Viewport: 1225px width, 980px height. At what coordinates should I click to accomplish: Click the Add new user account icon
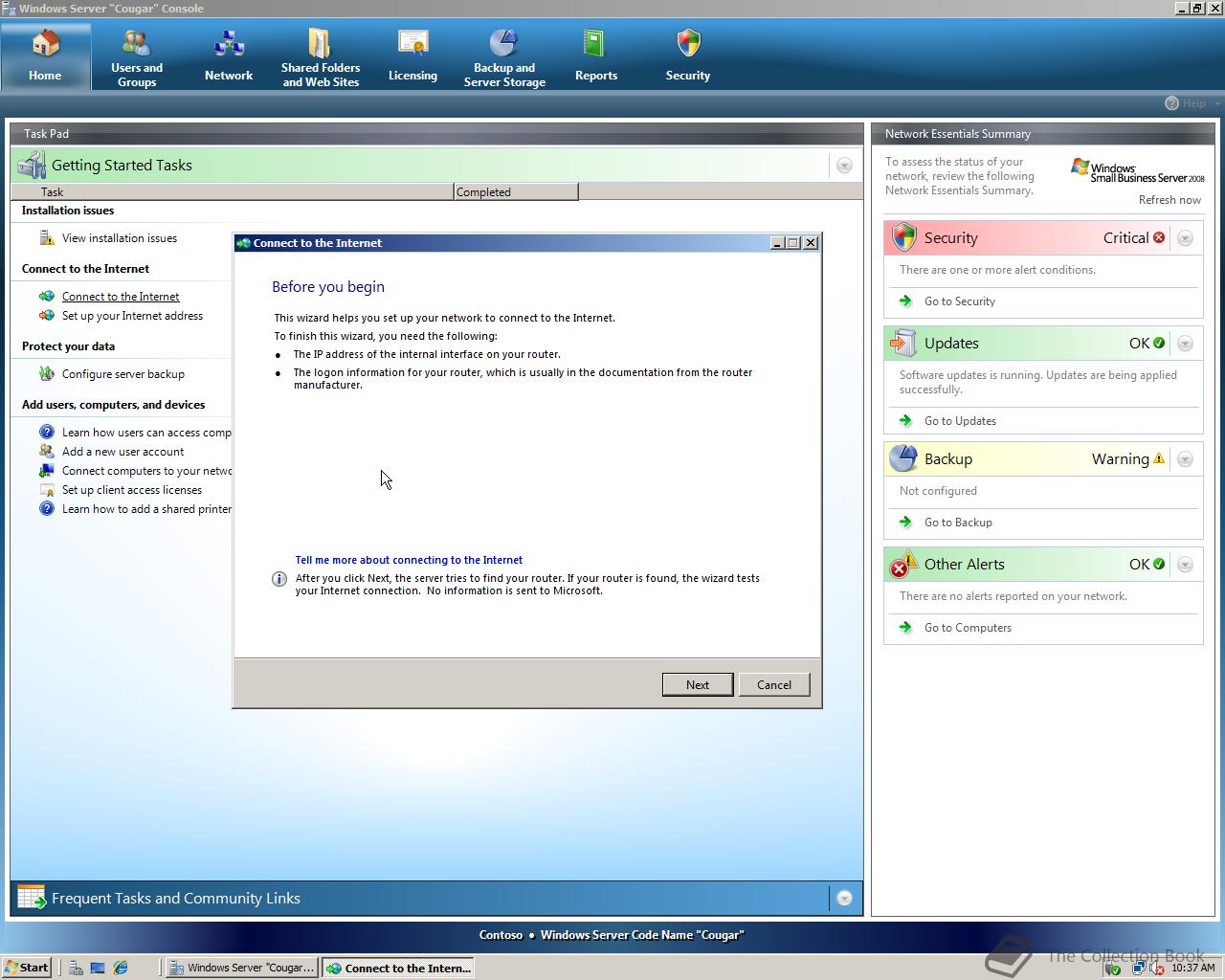tap(47, 452)
